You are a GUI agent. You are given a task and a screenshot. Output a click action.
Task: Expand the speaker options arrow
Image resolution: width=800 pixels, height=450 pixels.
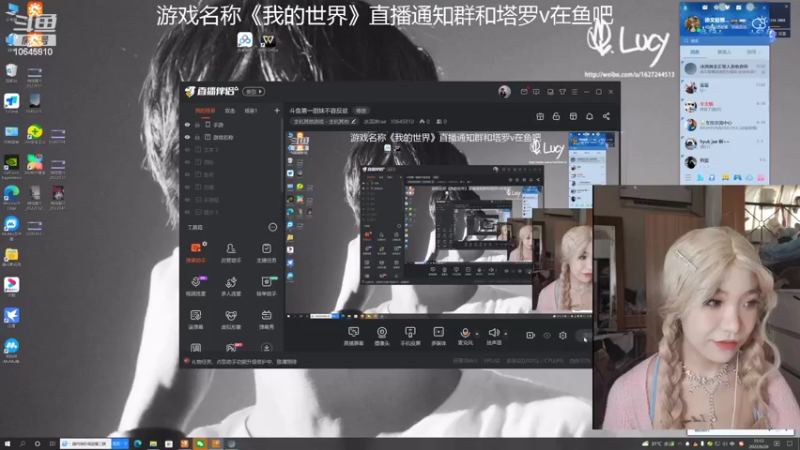[x=506, y=334]
